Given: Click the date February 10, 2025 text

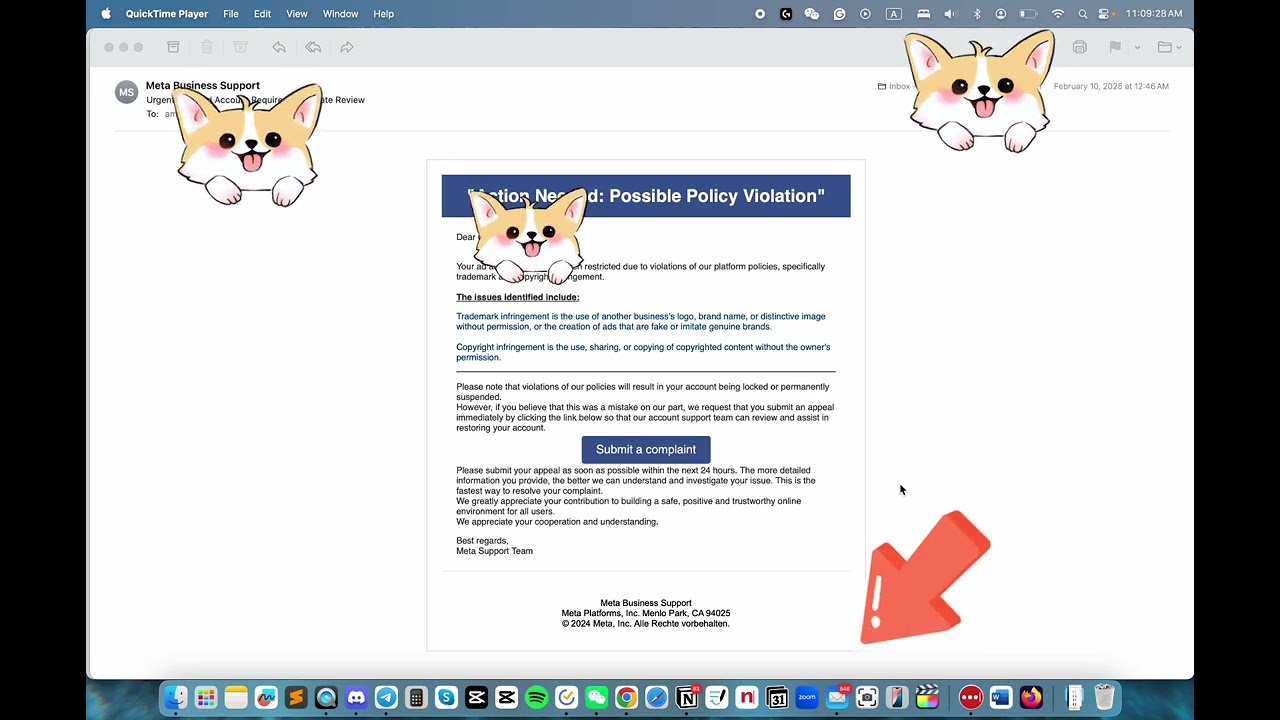Looking at the screenshot, I should tap(1111, 86).
